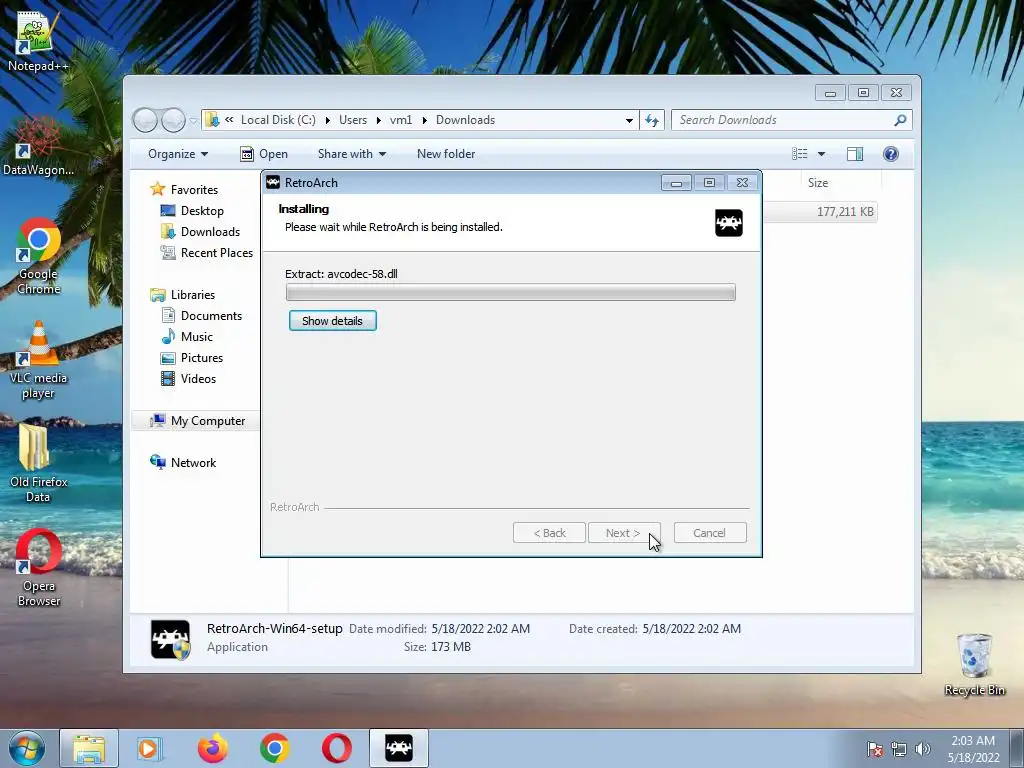Select the Downloads breadcrumb segment
This screenshot has height=768, width=1024.
(x=466, y=120)
